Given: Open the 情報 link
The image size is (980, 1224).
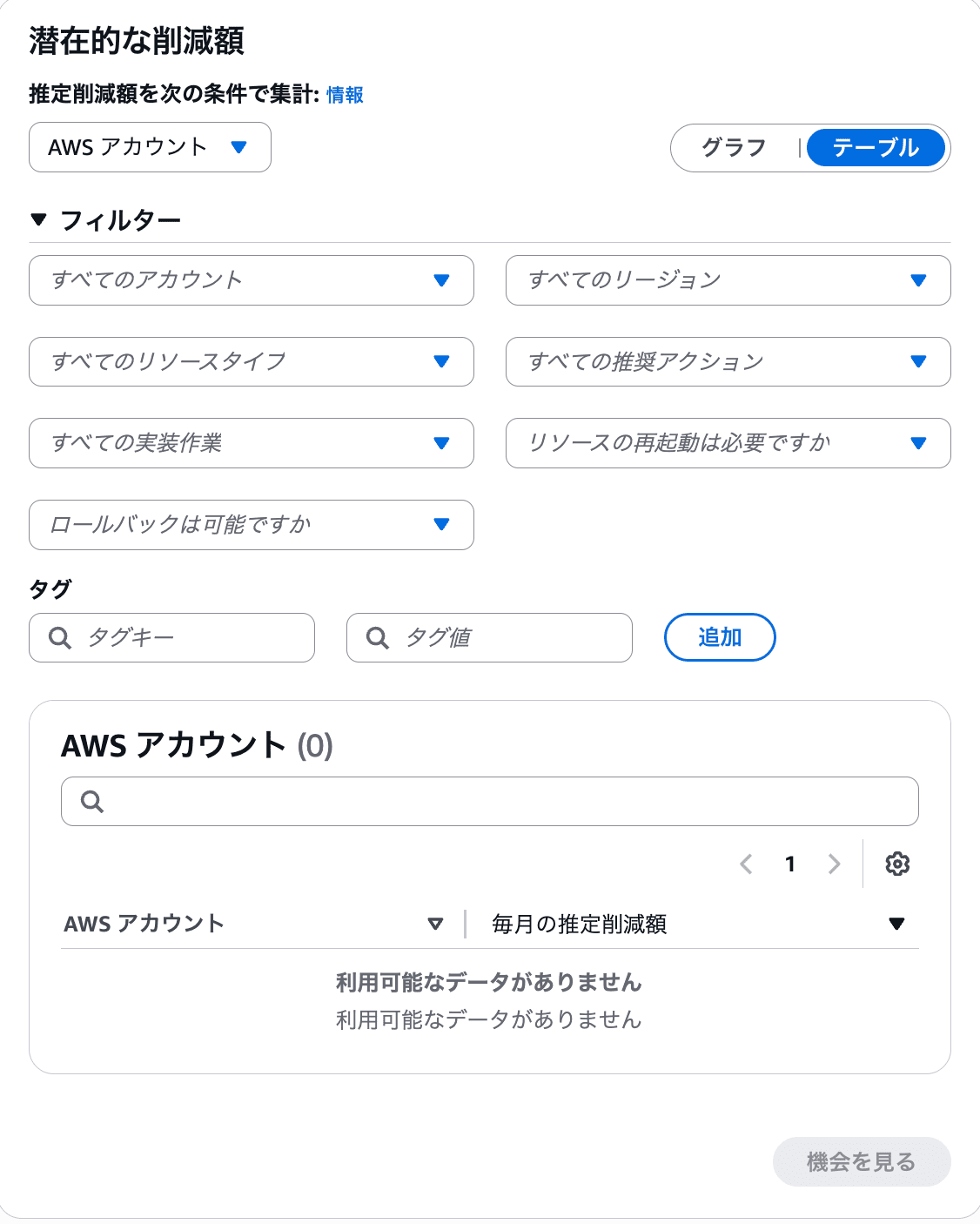Looking at the screenshot, I should pyautogui.click(x=345, y=95).
